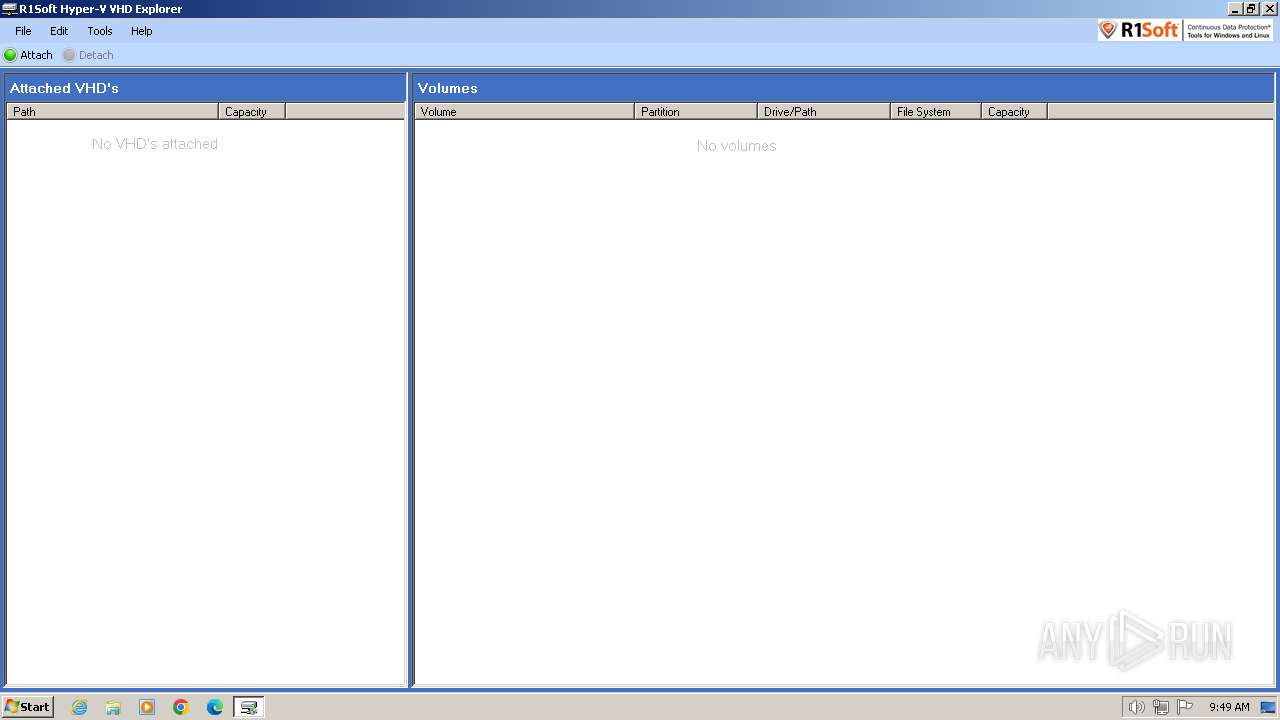This screenshot has height=720, width=1280.
Task: Click the greyed Detach button
Action: [88, 55]
